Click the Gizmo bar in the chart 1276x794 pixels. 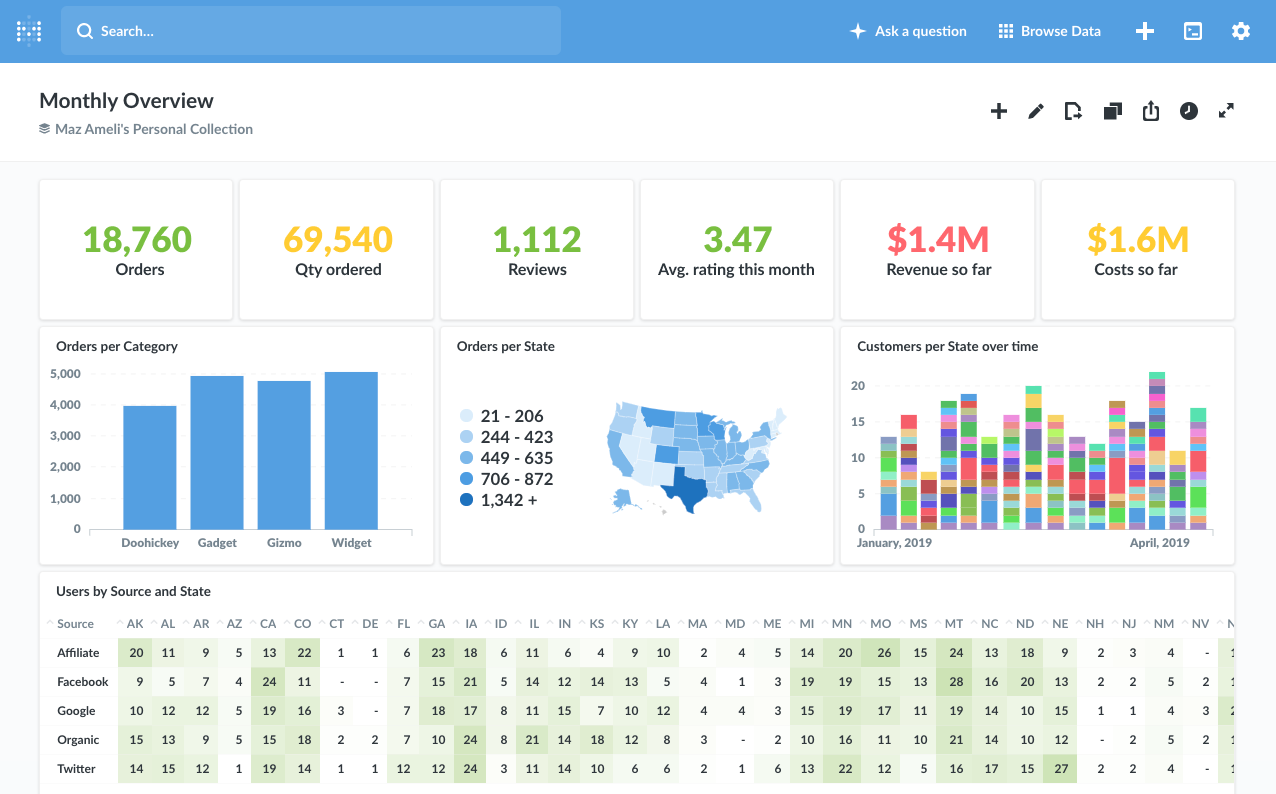284,455
